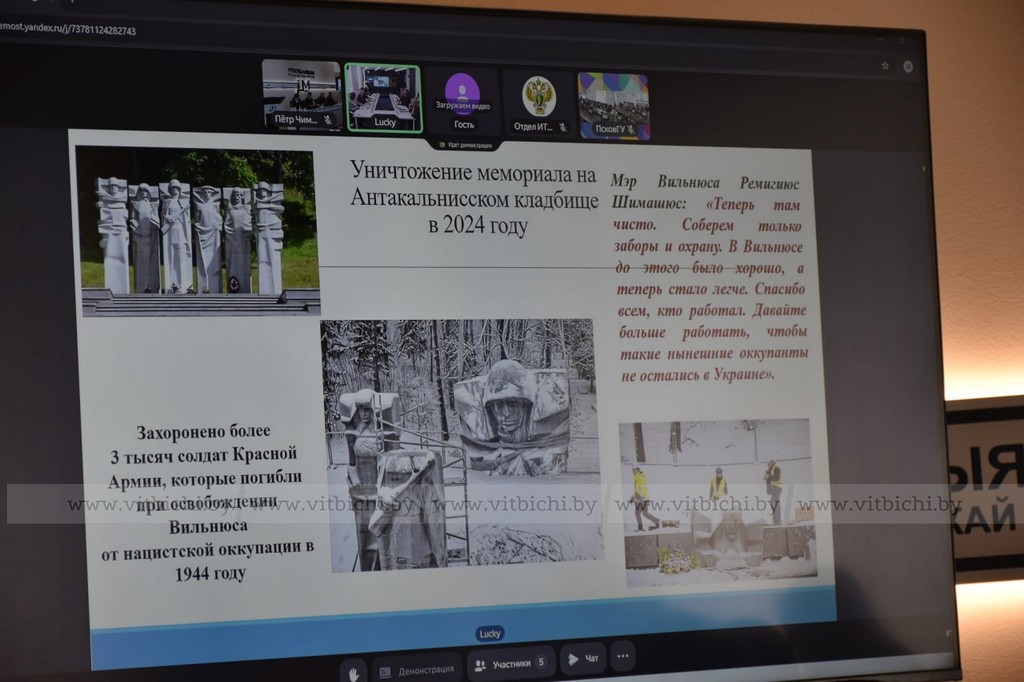
Task: Open the Участники participants list
Action: pyautogui.click(x=510, y=663)
